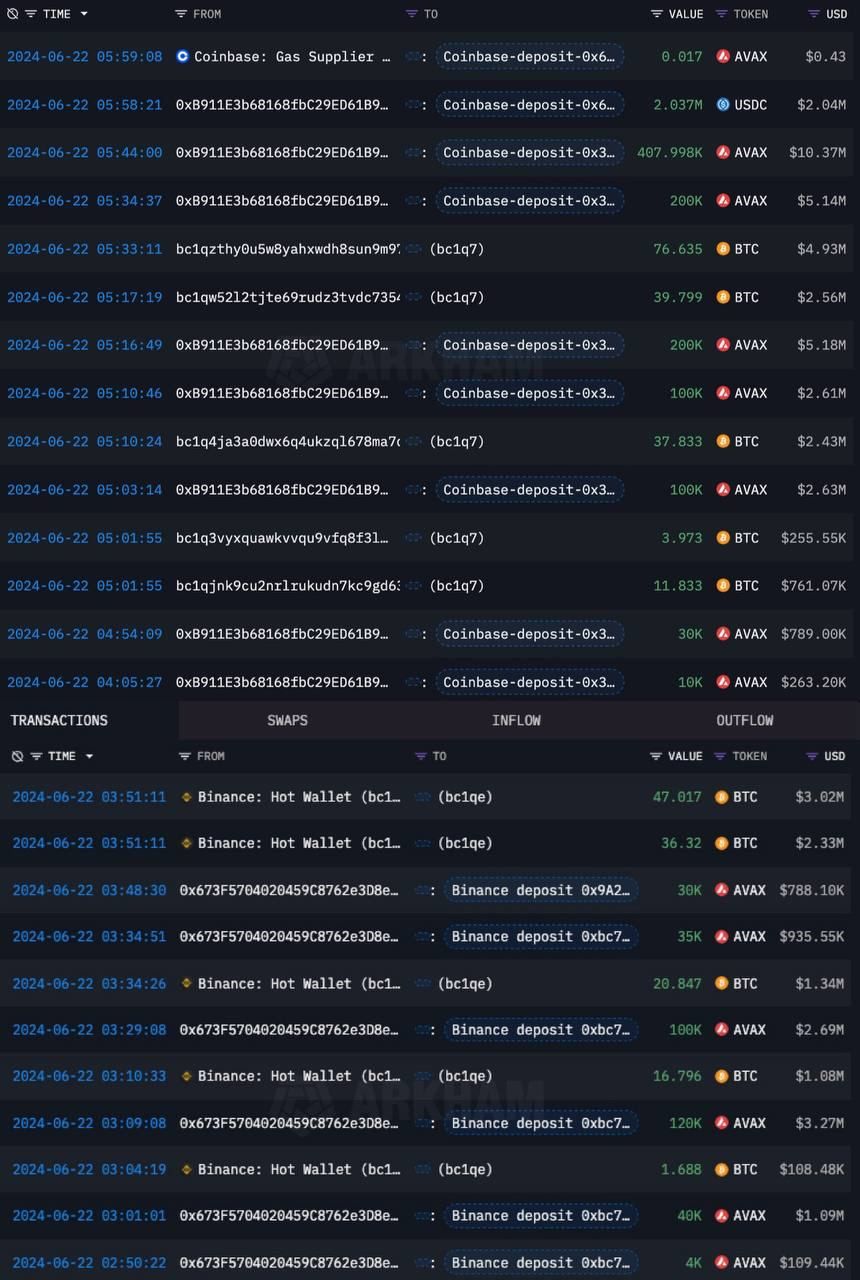Viewport: 860px width, 1280px height.
Task: Click the AVAX token icon in $1.09M row
Action: [x=722, y=1216]
